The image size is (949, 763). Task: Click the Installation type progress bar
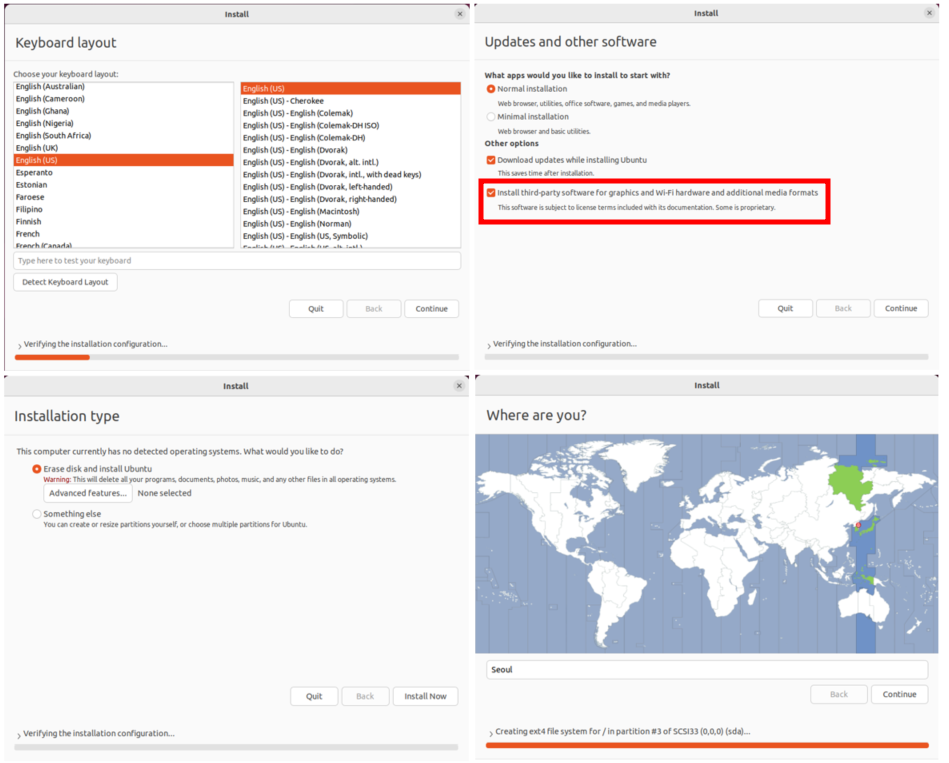tap(236, 747)
